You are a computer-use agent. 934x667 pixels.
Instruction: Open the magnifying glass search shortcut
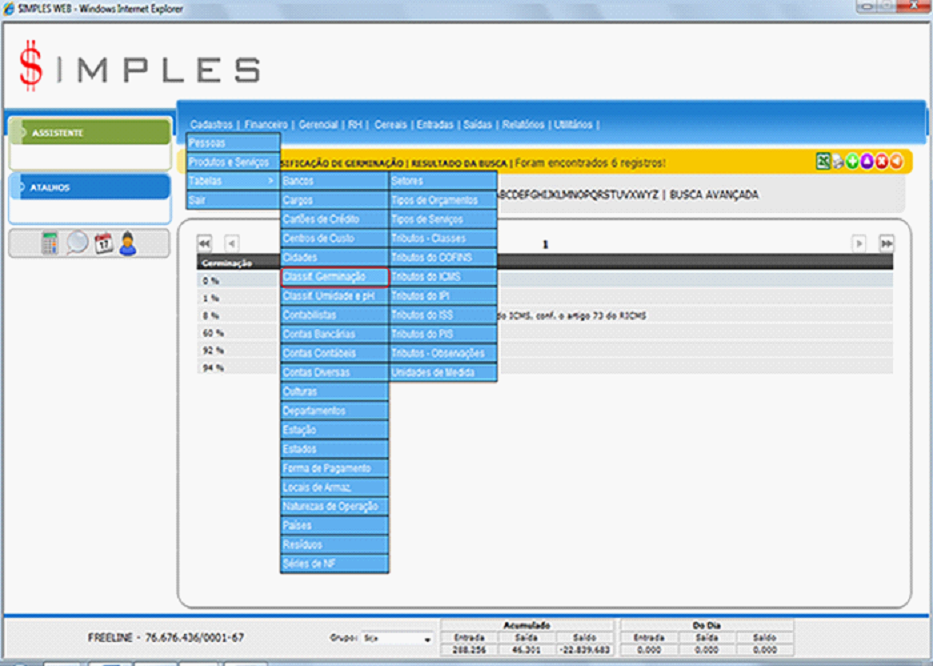pos(77,243)
